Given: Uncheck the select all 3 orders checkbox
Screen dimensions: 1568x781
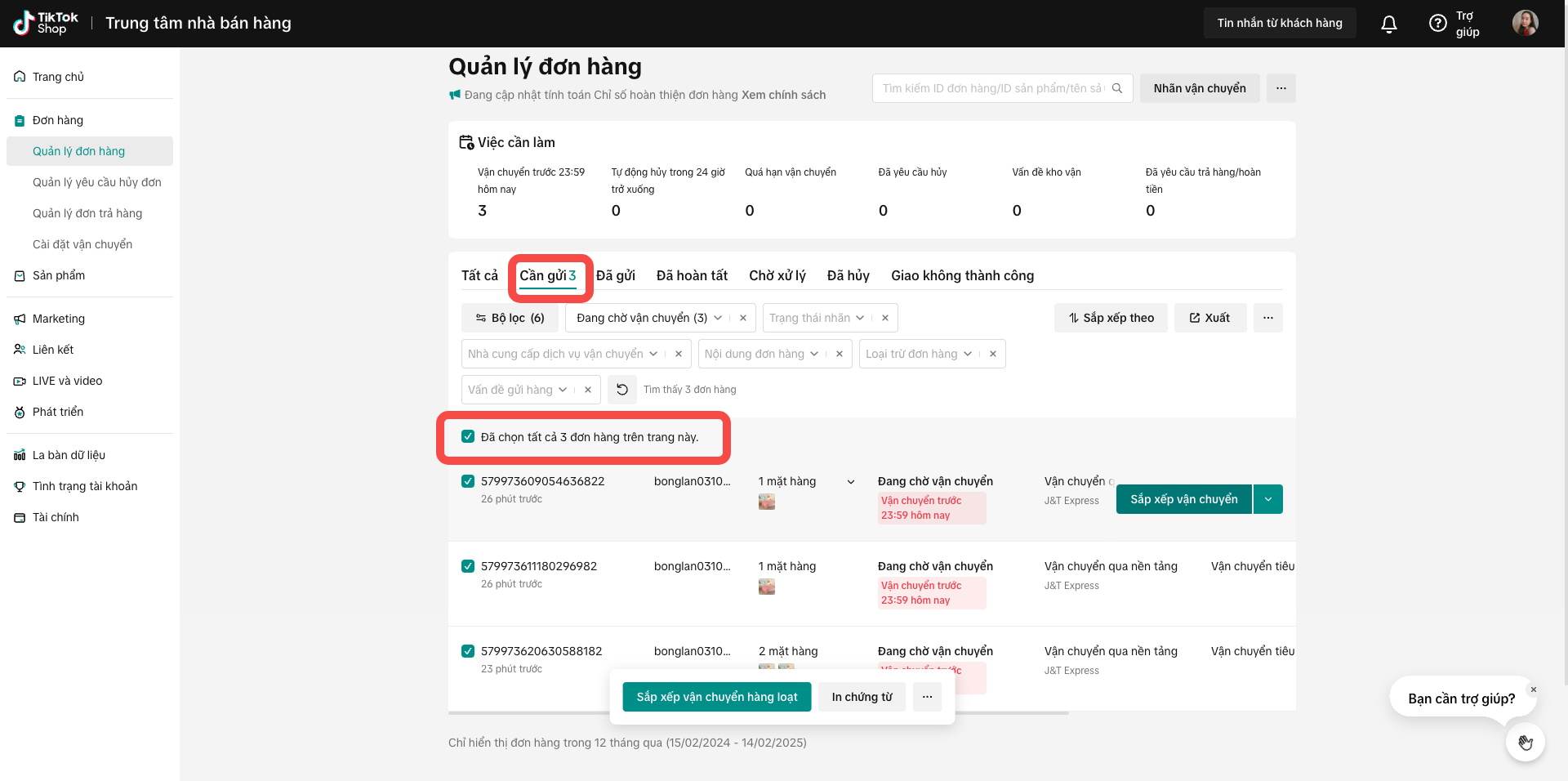Looking at the screenshot, I should pyautogui.click(x=468, y=437).
